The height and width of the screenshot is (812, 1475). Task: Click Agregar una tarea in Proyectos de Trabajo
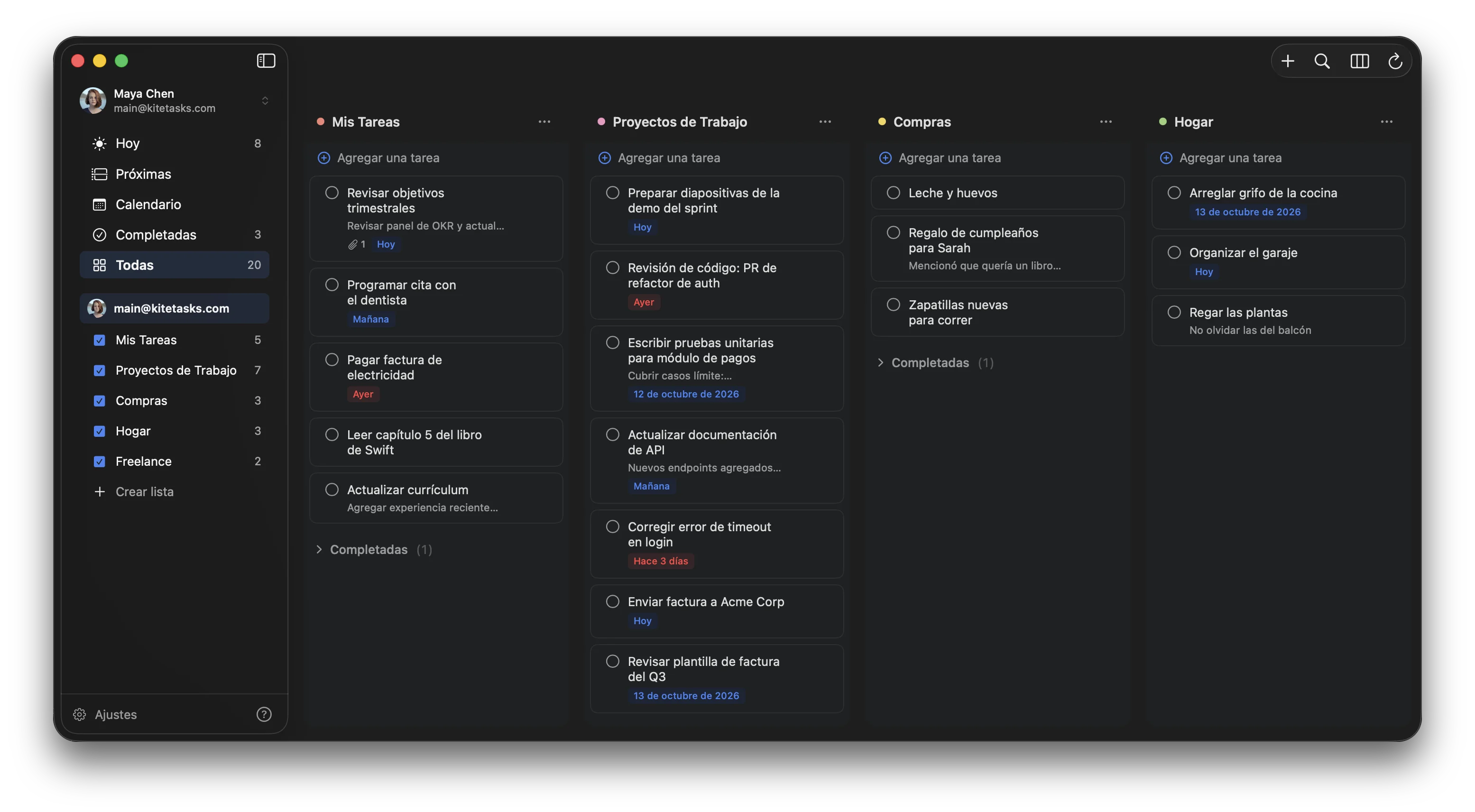coord(669,158)
